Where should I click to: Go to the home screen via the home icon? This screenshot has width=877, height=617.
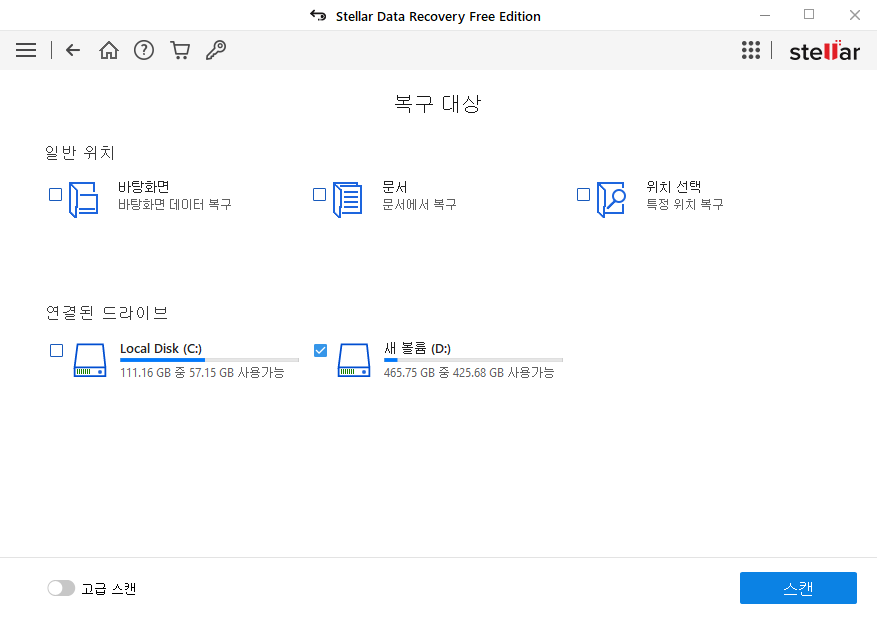tap(108, 50)
